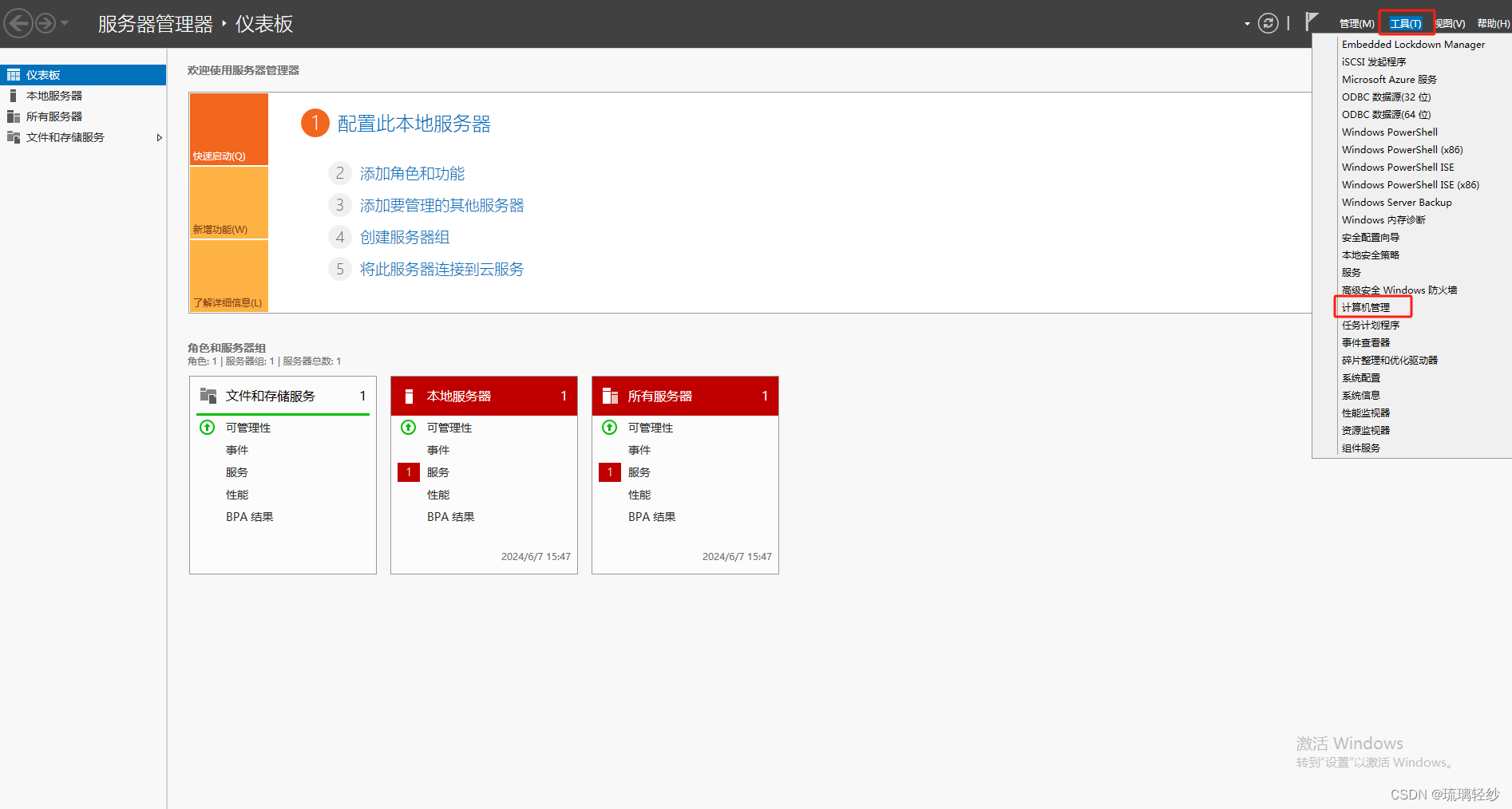Choose ODBC 数据源(64 位) menu entry
The width and height of the screenshot is (1512, 809).
[x=1386, y=115]
